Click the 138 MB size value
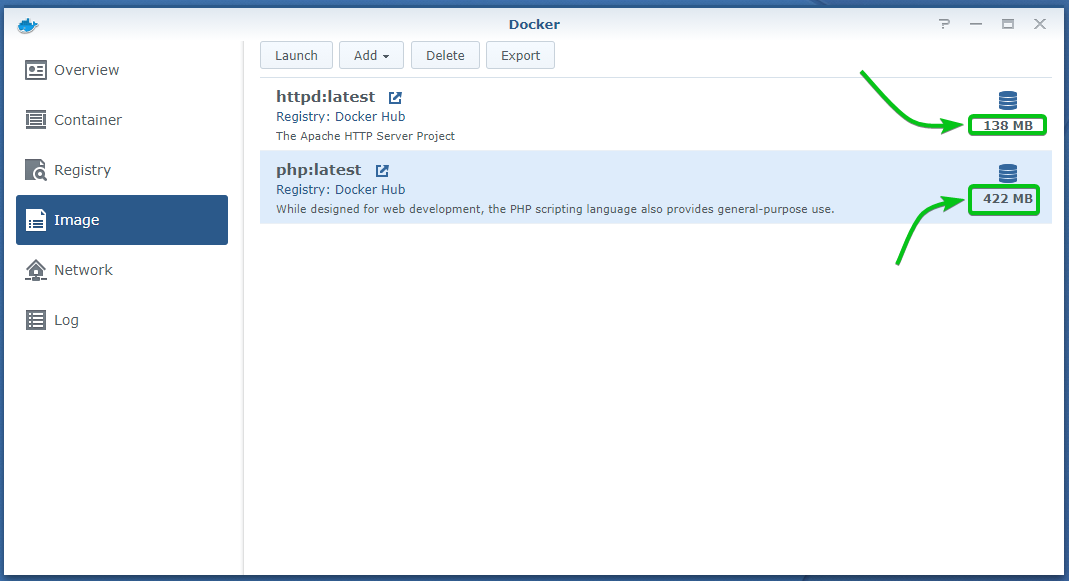The height and width of the screenshot is (581, 1069). [1008, 125]
